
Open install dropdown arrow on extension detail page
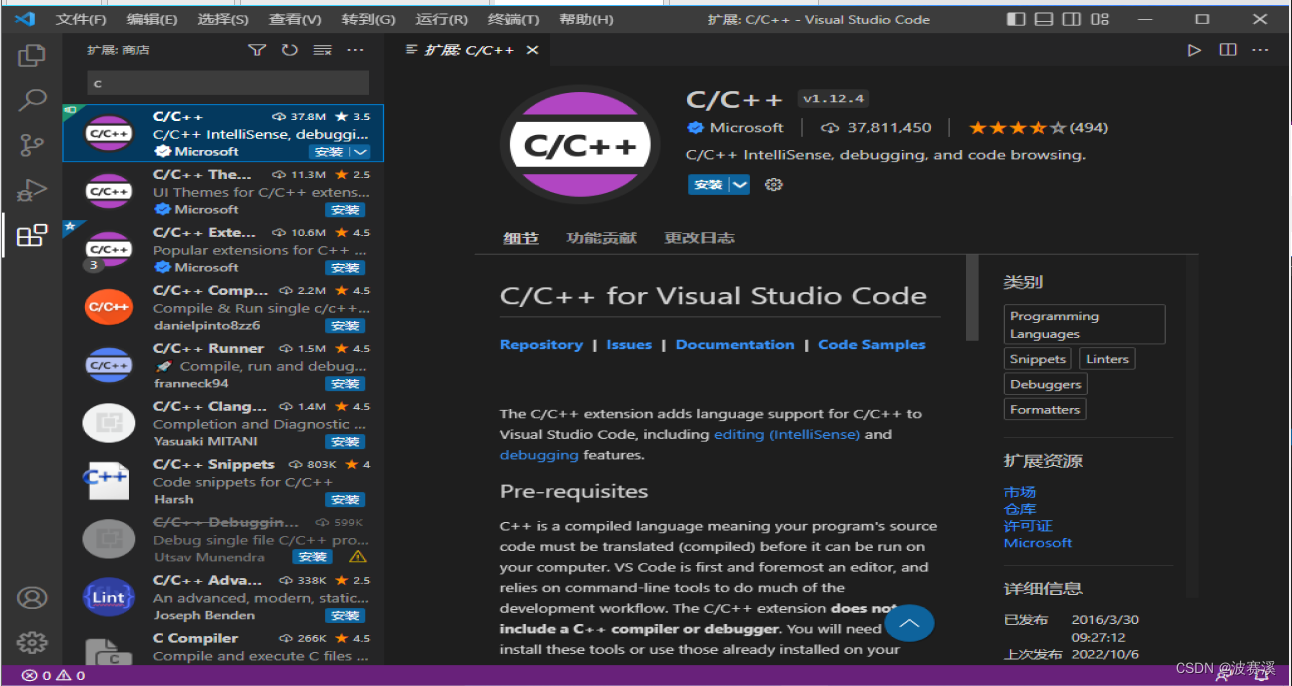coord(739,185)
